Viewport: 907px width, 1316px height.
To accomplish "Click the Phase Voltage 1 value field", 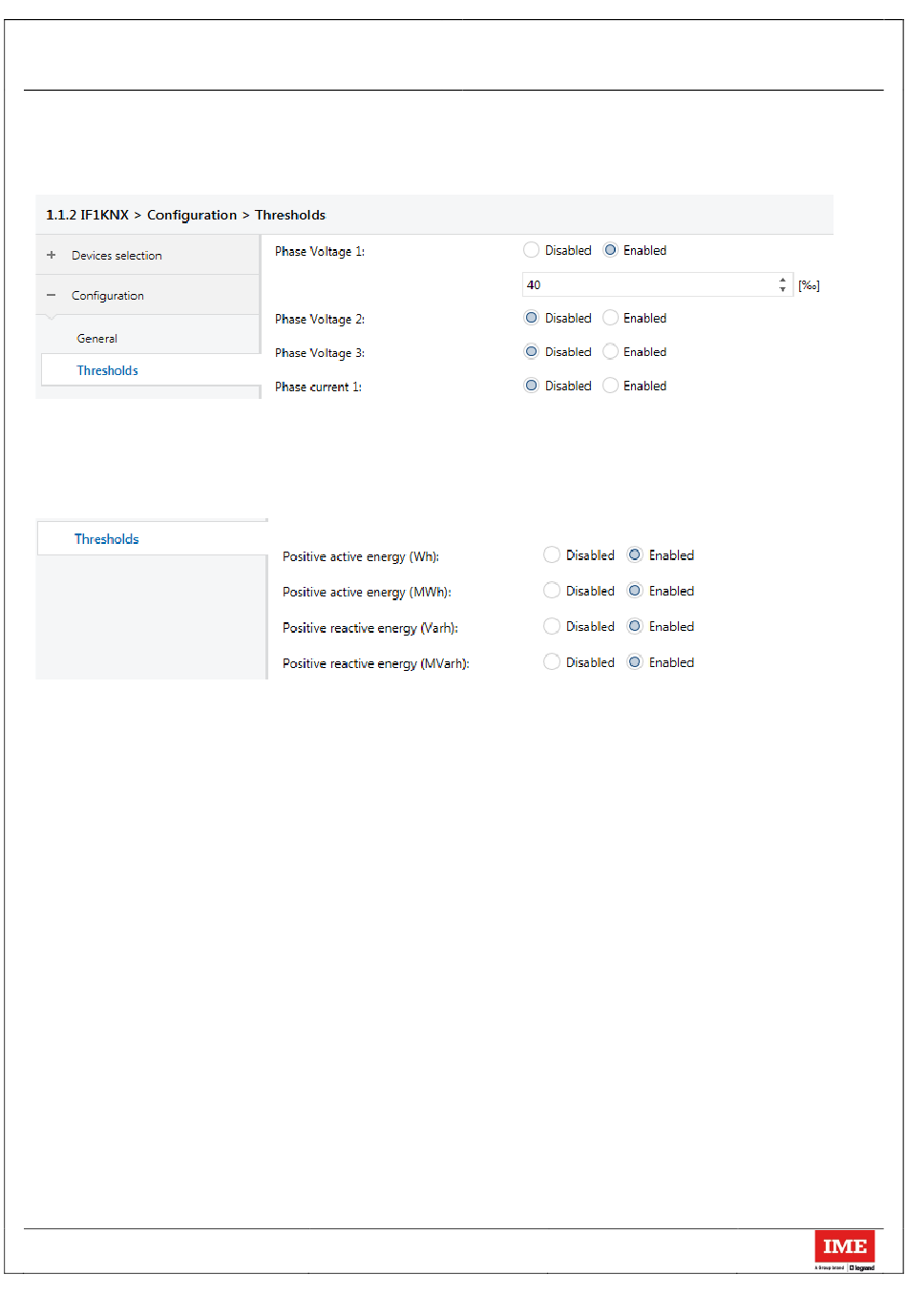I will [x=649, y=285].
